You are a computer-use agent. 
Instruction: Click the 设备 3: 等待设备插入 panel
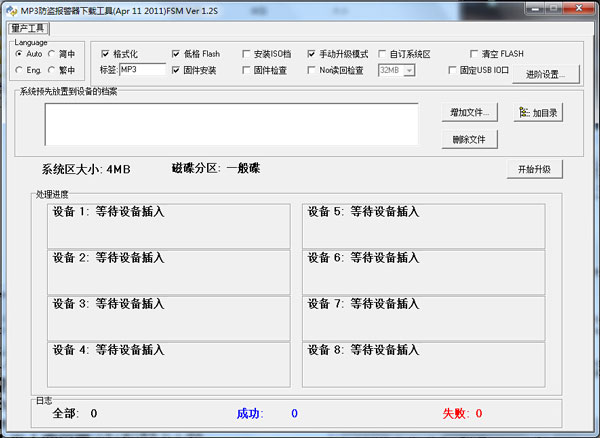(x=169, y=318)
